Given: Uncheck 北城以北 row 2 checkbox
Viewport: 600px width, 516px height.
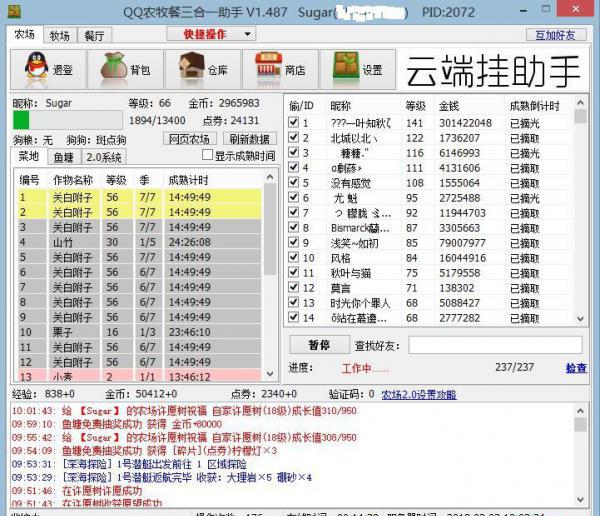Looking at the screenshot, I should tap(293, 137).
